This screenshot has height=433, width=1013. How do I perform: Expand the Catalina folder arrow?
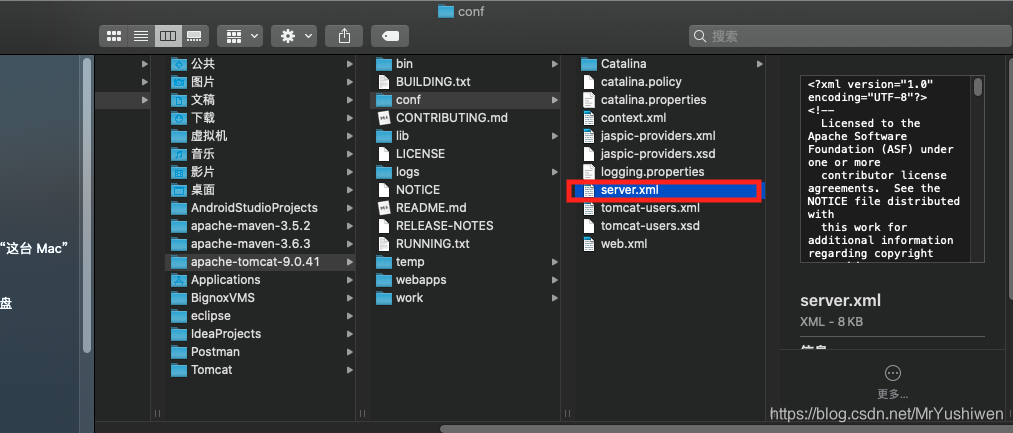coord(760,64)
